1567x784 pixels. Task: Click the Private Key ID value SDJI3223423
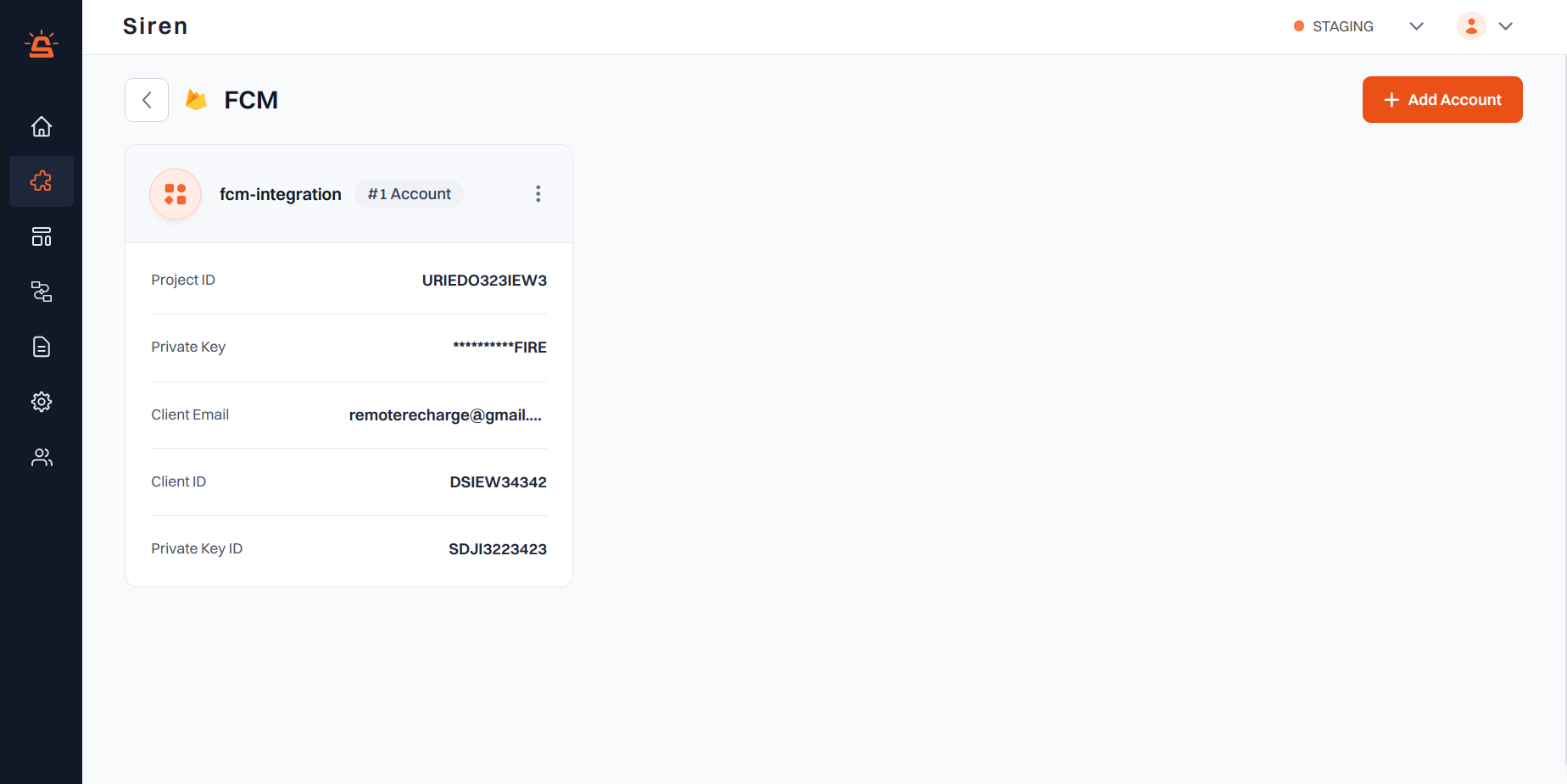[498, 549]
